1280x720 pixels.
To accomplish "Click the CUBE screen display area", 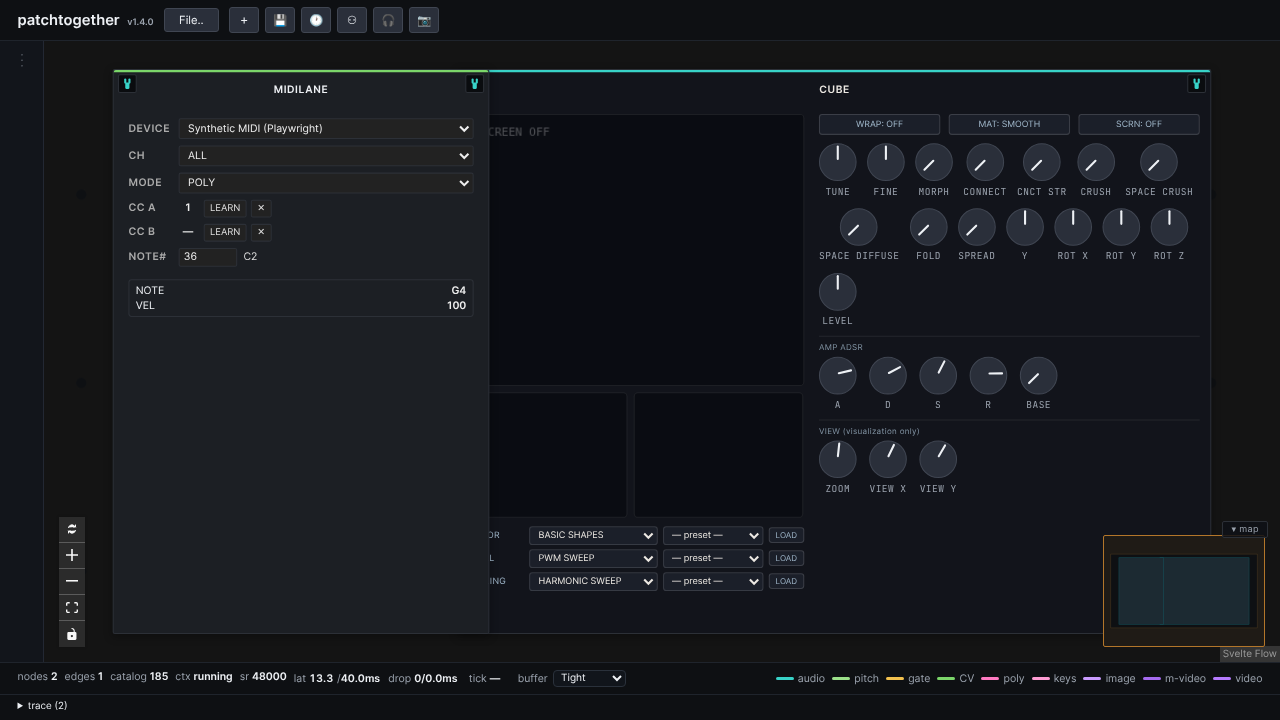I will coord(644,250).
